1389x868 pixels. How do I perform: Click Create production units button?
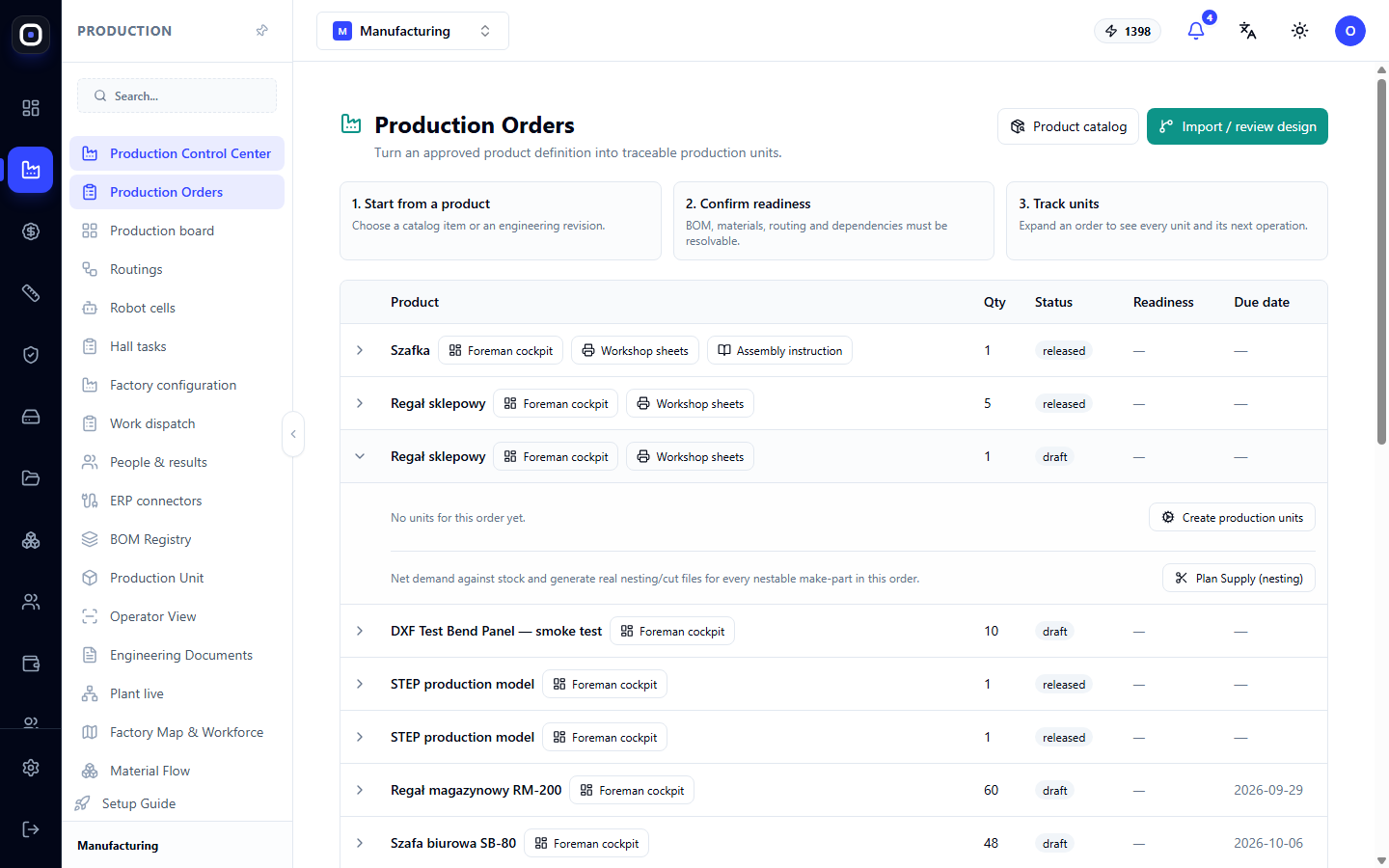(1232, 518)
